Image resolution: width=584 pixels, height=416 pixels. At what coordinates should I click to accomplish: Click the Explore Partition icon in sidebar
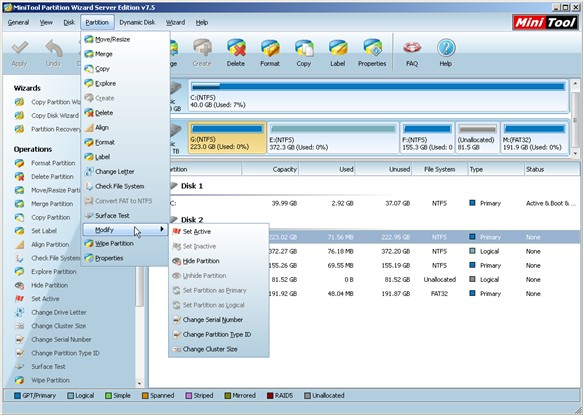[x=19, y=271]
